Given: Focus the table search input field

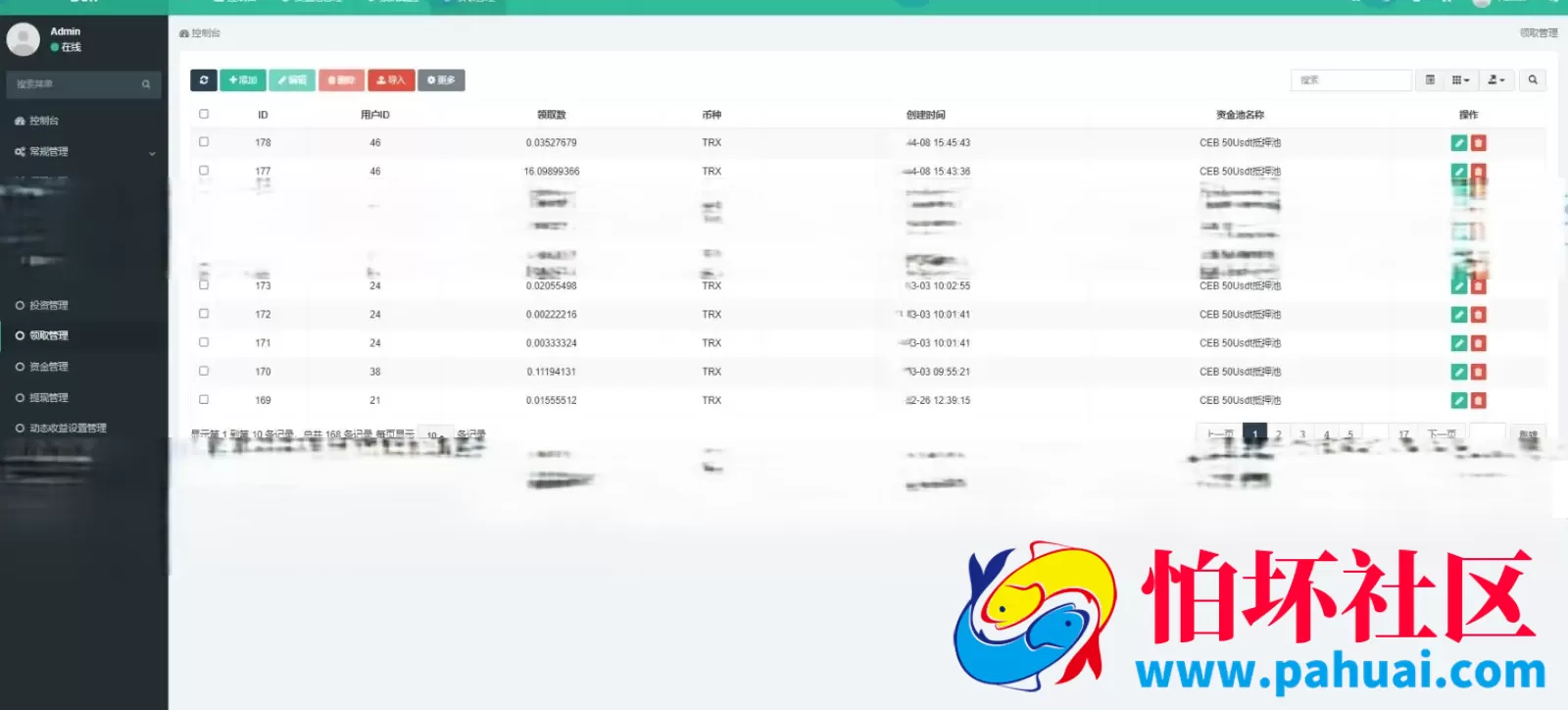Looking at the screenshot, I should tap(1351, 80).
